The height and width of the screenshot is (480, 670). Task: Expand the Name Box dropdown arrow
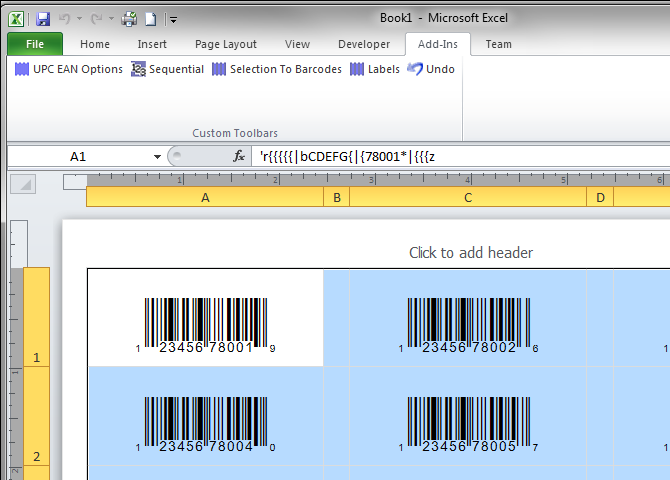pos(157,157)
